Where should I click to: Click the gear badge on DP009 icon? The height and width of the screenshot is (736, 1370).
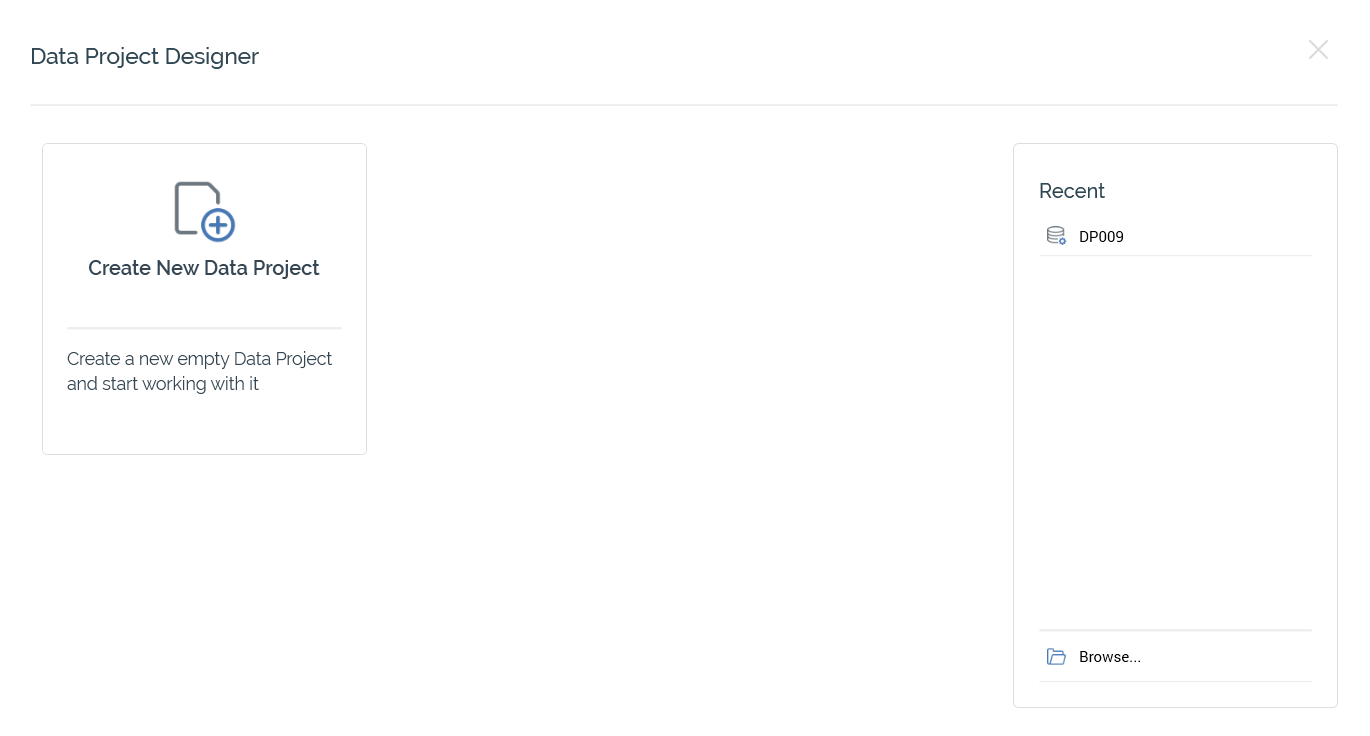[1062, 241]
